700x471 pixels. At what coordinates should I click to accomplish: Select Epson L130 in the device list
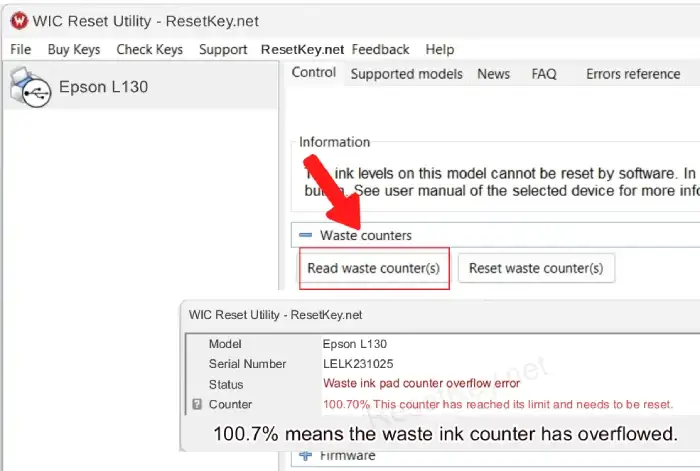pyautogui.click(x=103, y=87)
